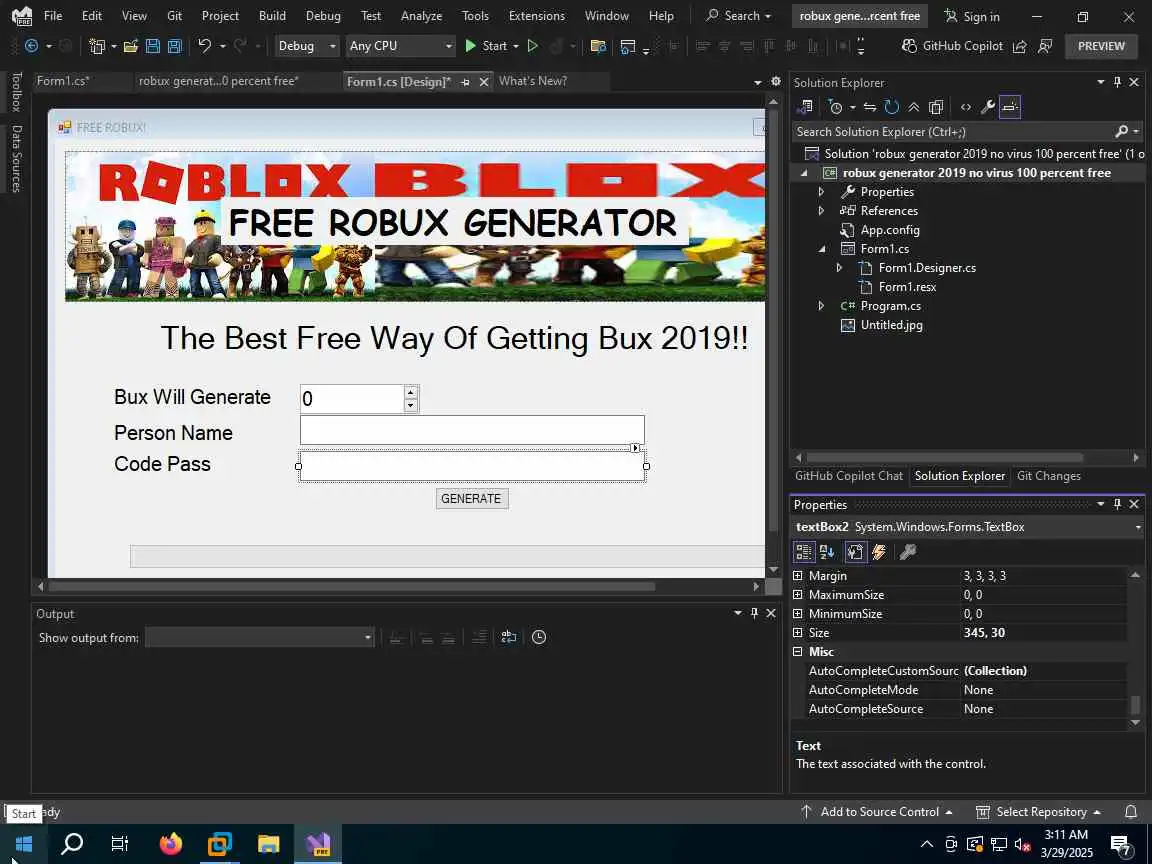Image resolution: width=1152 pixels, height=864 pixels.
Task: Click Start Without Debugging outline arrow
Action: point(533,46)
